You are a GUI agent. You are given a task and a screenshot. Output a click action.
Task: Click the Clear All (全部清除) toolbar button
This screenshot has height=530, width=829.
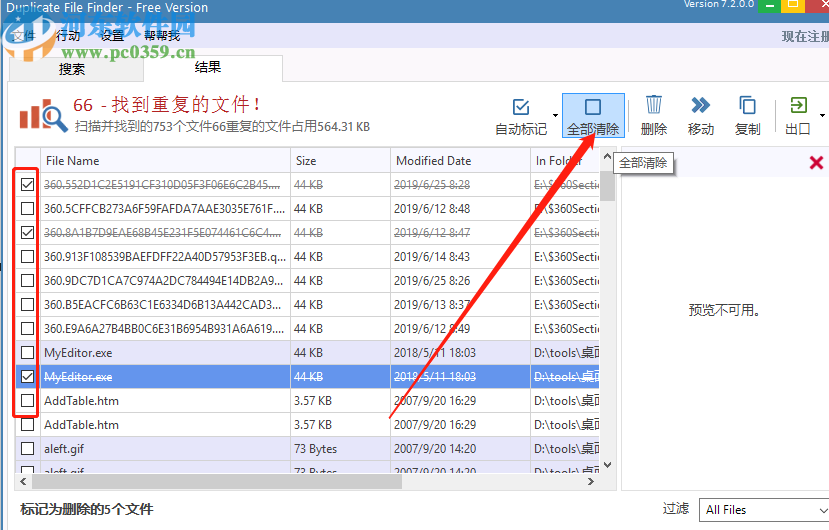click(593, 115)
